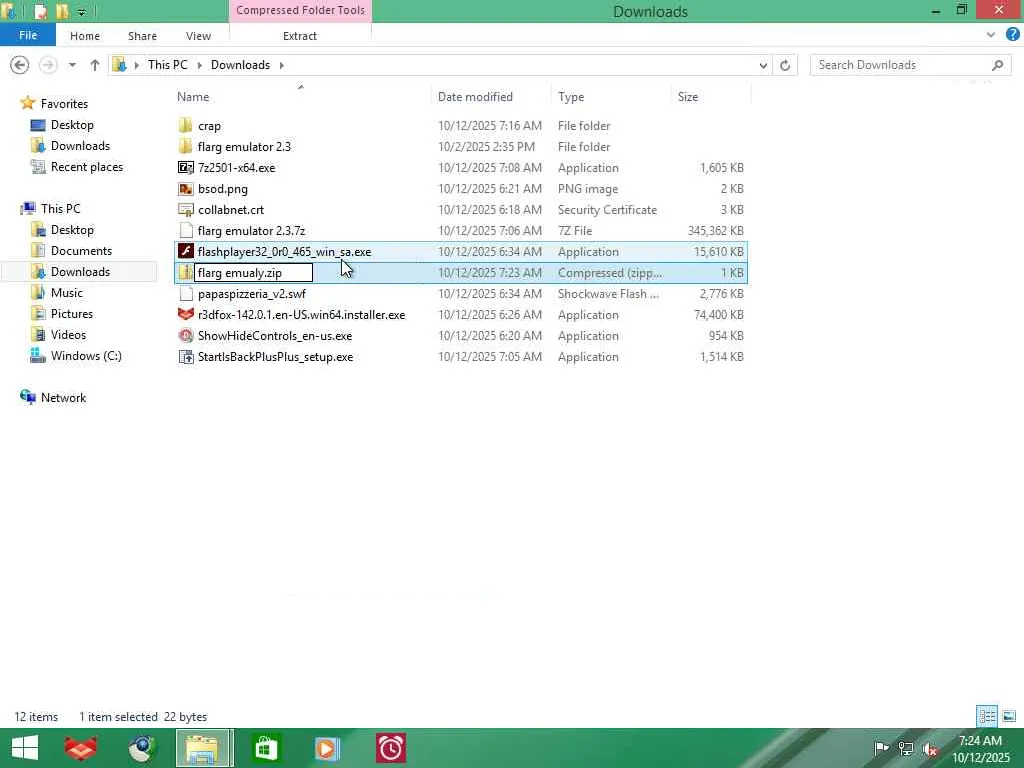The width and height of the screenshot is (1024, 768).
Task: Open the Windows Start button
Action: (25, 748)
